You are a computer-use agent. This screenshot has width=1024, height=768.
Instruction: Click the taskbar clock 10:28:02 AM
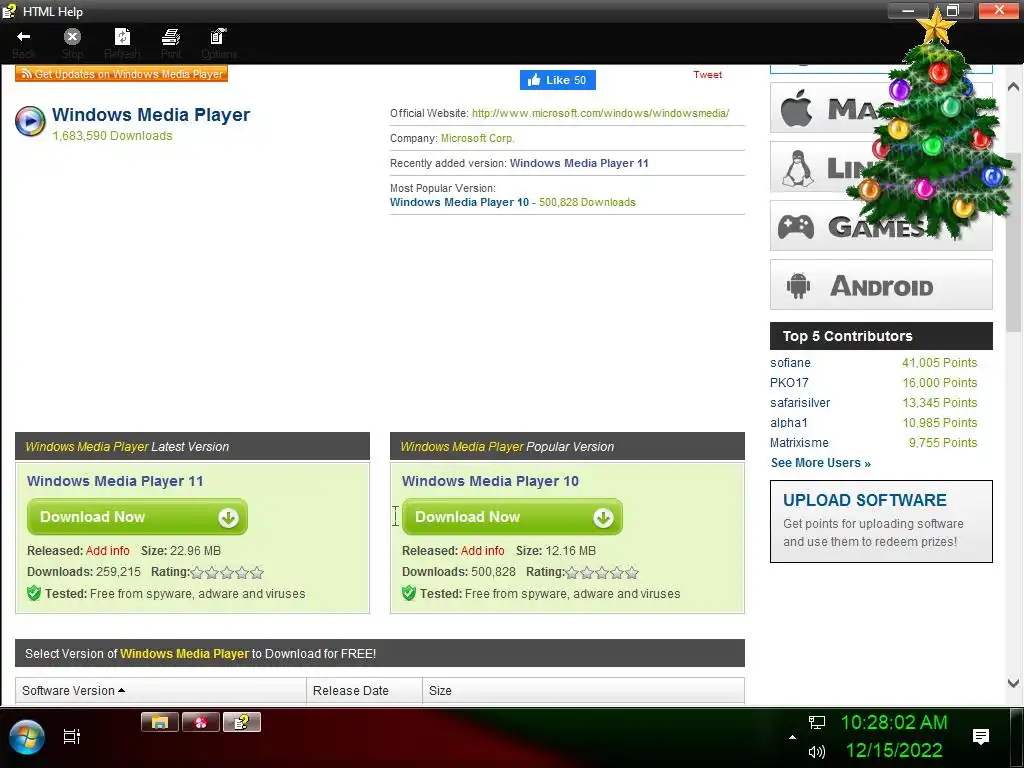tap(893, 722)
